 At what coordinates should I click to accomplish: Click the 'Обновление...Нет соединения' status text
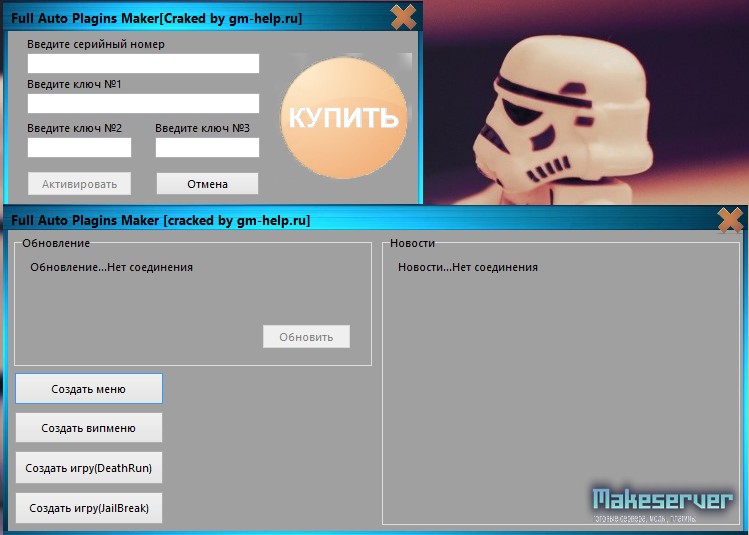coord(112,268)
